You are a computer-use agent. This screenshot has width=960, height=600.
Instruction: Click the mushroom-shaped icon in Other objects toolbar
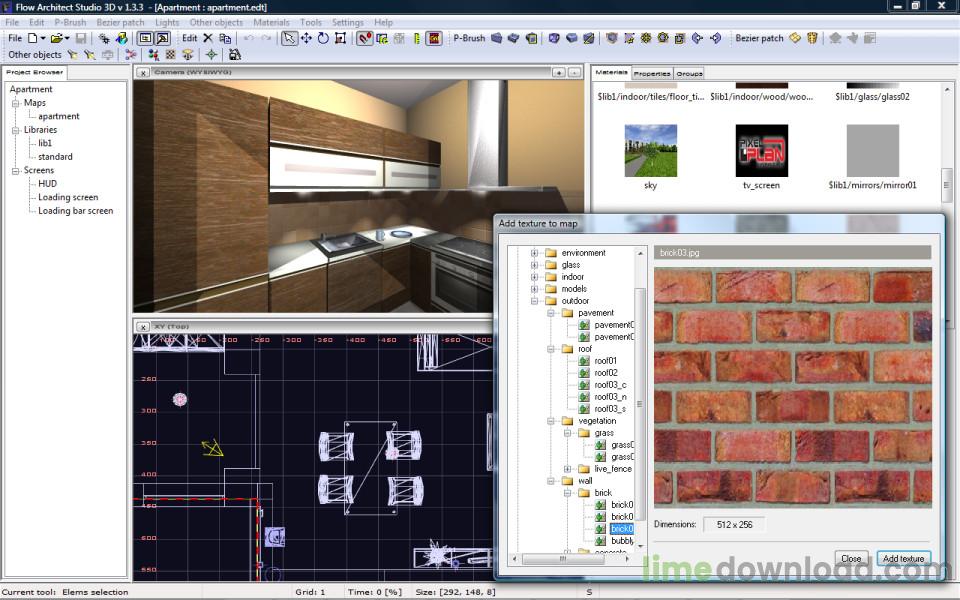pyautogui.click(x=188, y=54)
